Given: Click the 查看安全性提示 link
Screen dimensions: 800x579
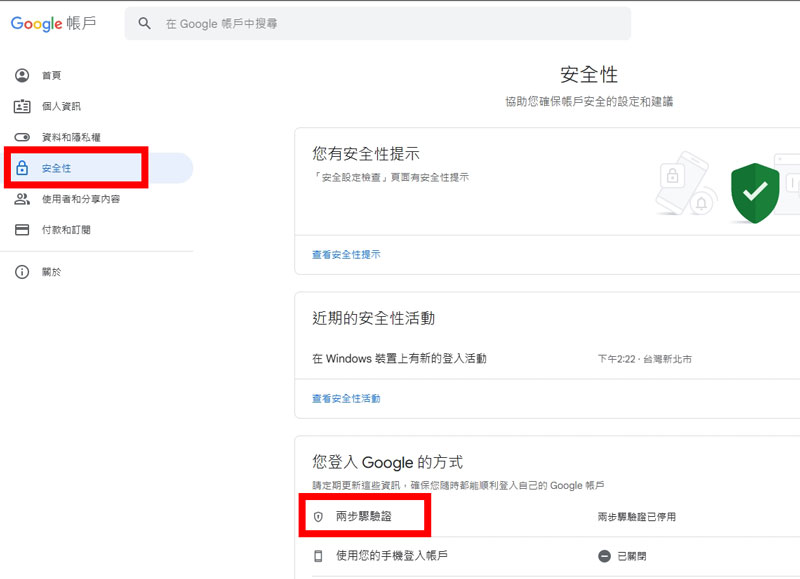Looking at the screenshot, I should 346,255.
